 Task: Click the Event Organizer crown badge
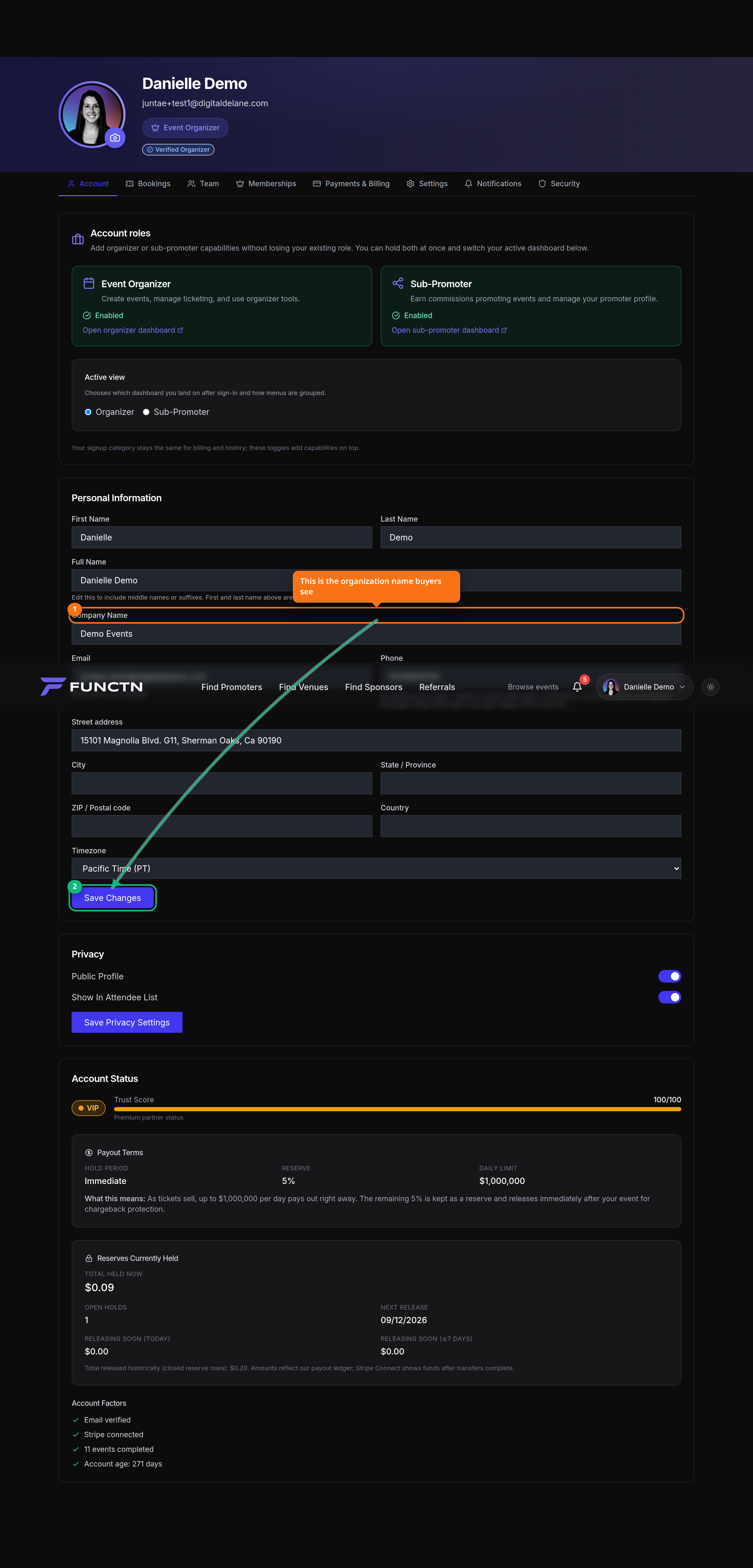[x=186, y=128]
